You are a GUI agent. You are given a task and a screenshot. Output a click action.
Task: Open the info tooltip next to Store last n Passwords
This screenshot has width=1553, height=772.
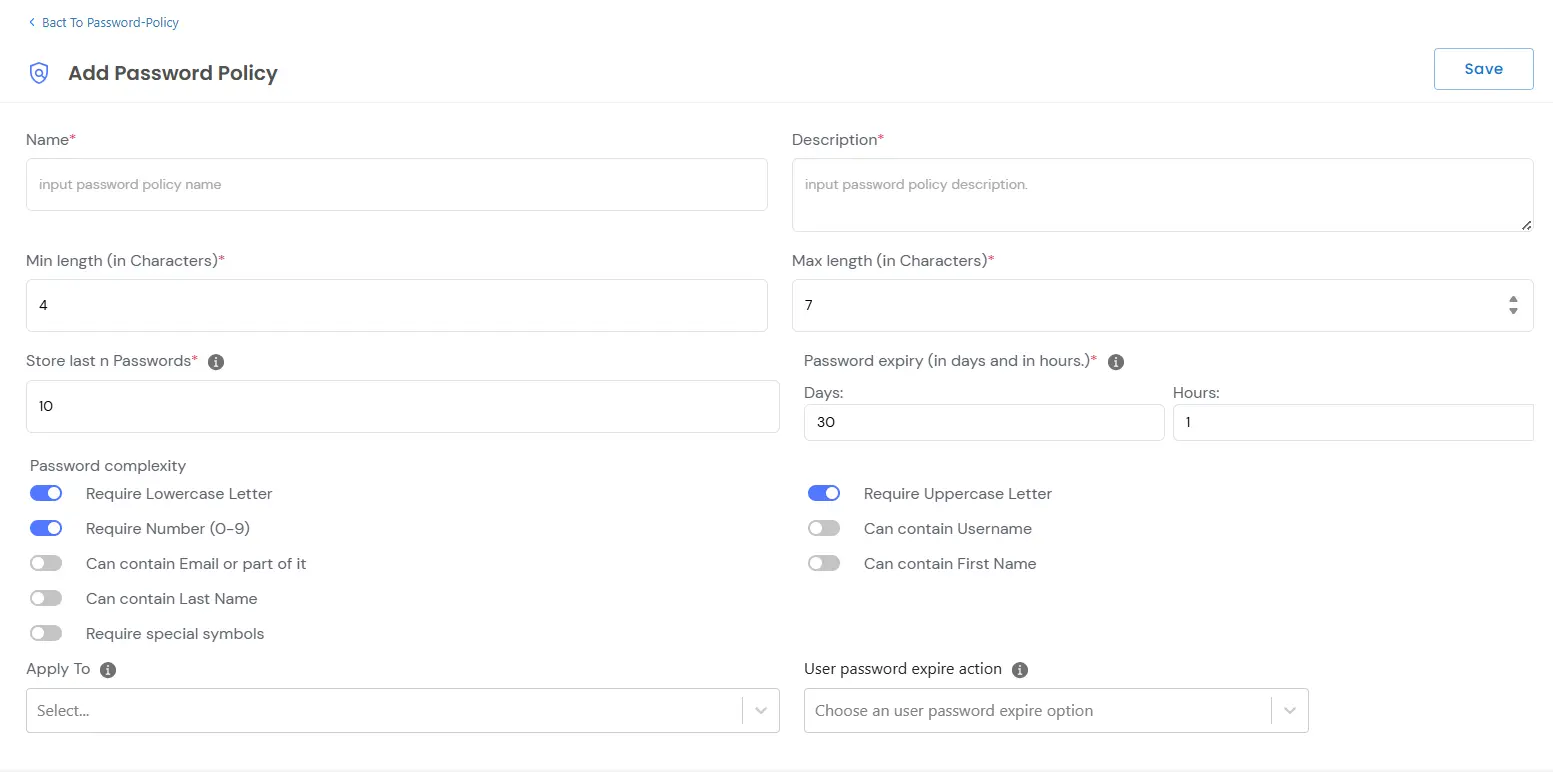[x=215, y=361]
